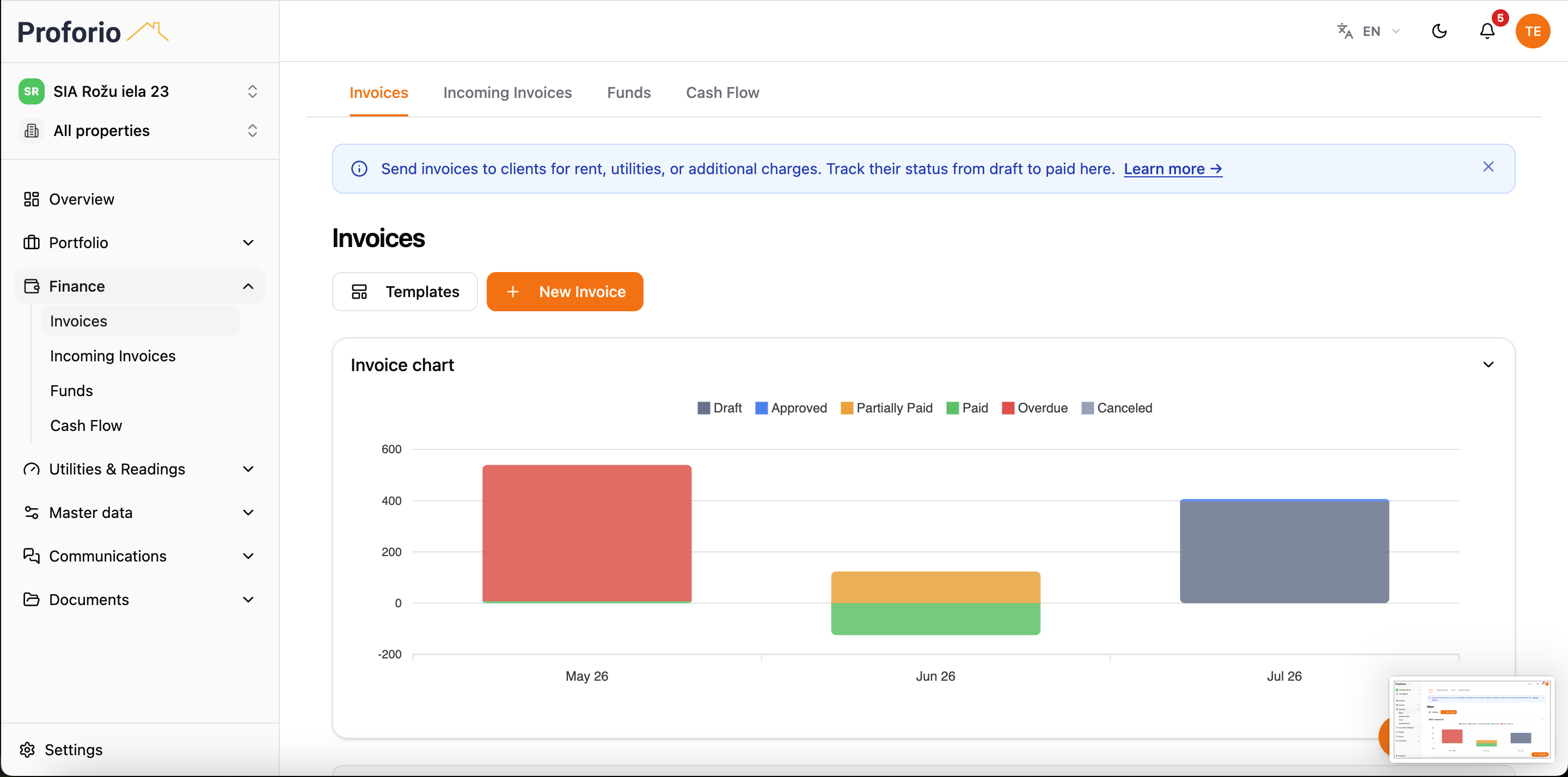This screenshot has height=777, width=1568.
Task: Toggle the Partially Paid legend swatch
Action: [x=846, y=408]
